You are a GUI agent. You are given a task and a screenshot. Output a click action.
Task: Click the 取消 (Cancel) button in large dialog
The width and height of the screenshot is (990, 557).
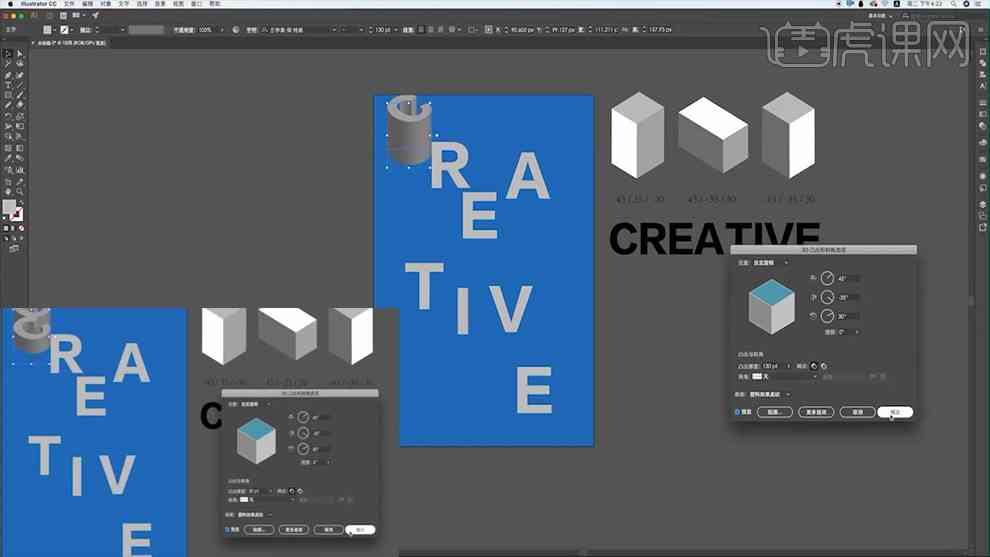[857, 412]
